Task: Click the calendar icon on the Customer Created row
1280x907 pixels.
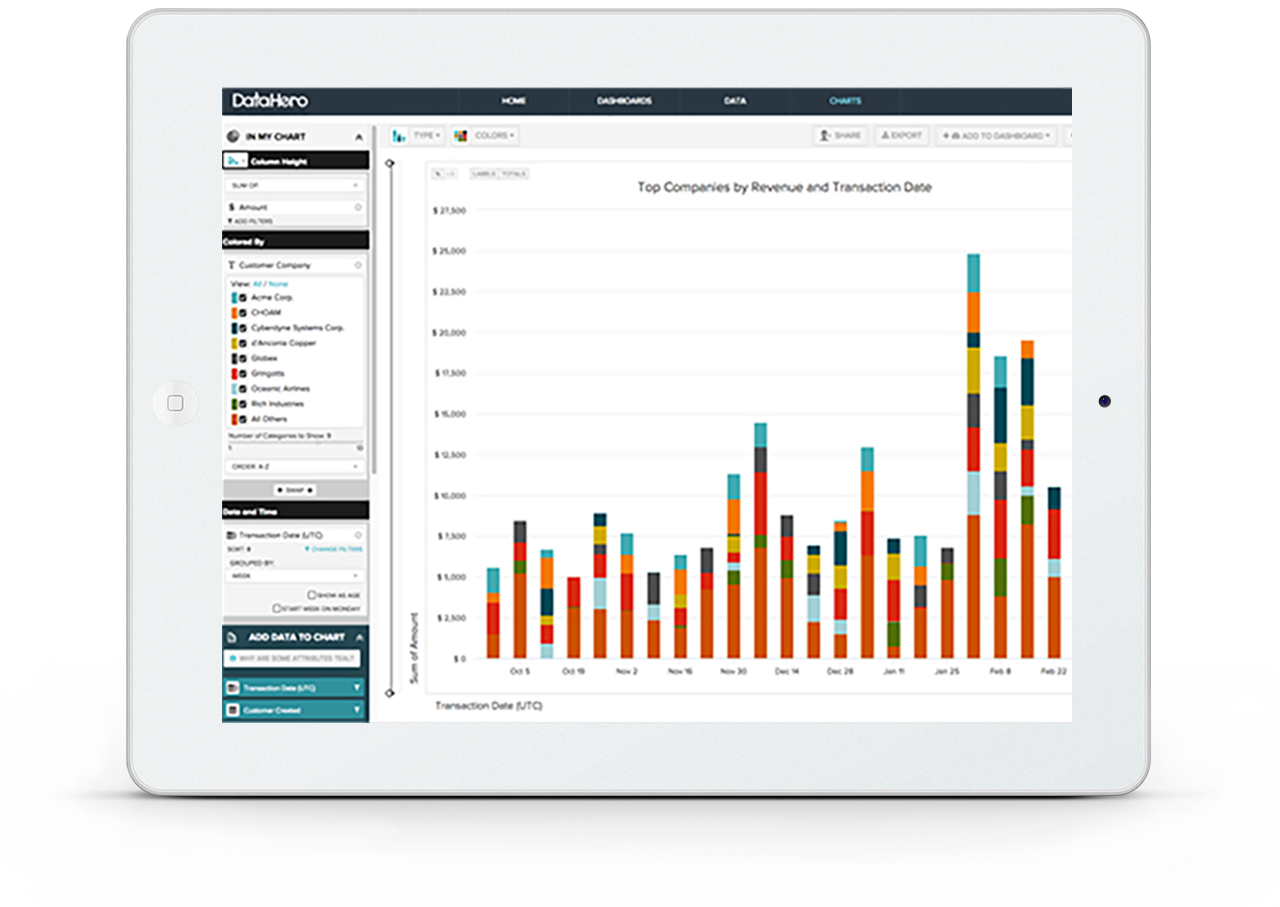Action: pyautogui.click(x=233, y=710)
